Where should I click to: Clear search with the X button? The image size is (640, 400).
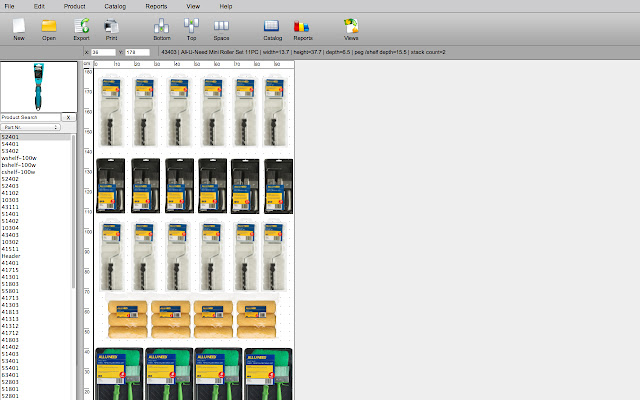tap(69, 117)
